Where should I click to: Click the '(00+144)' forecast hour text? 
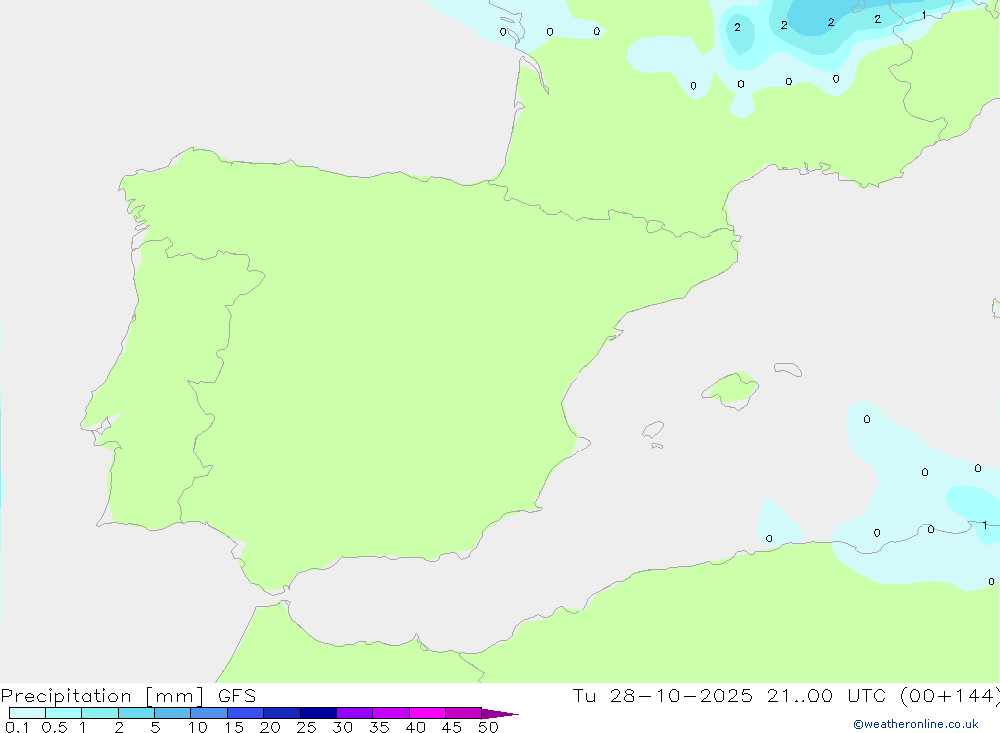950,696
